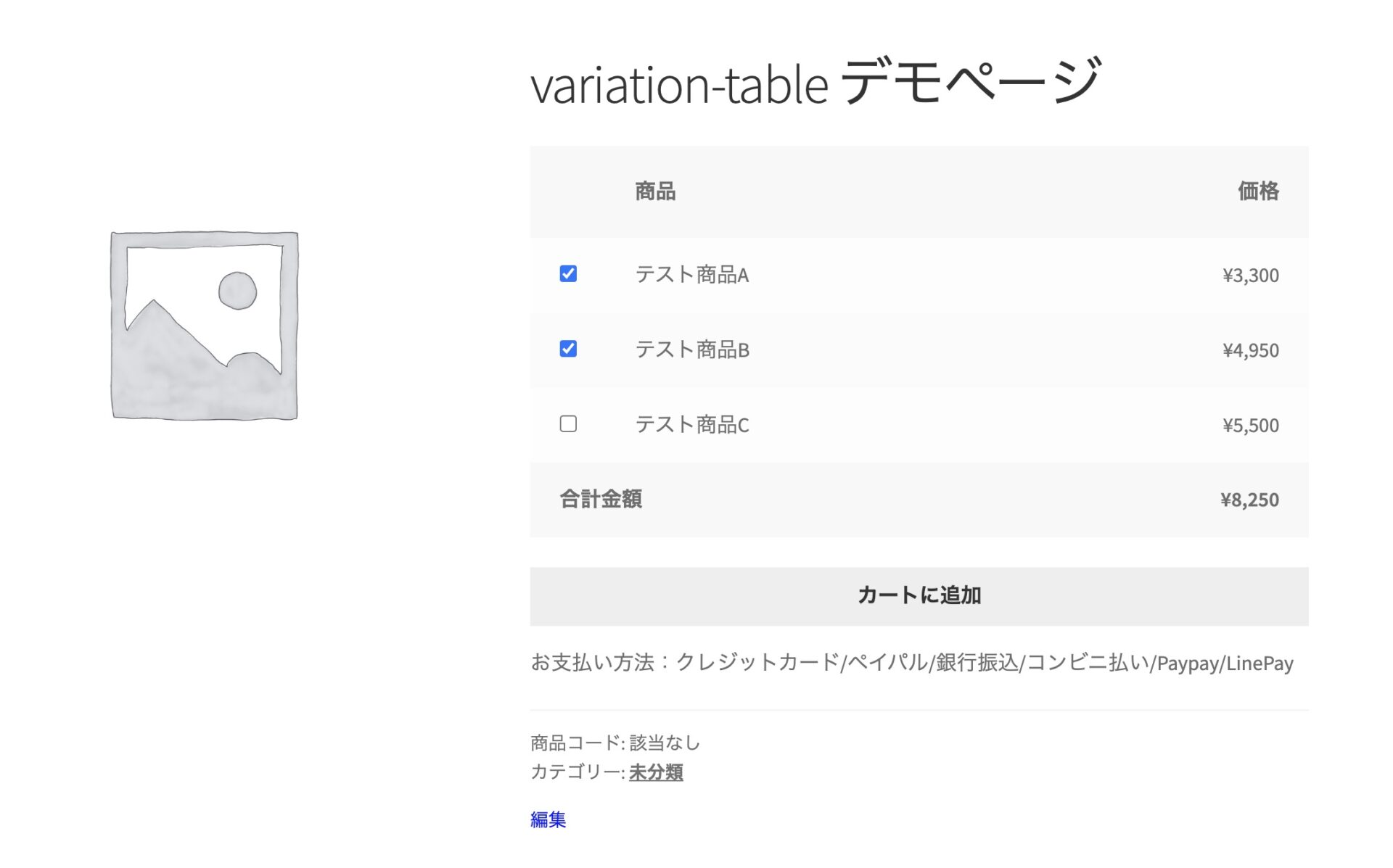Viewport: 1393px width, 868px height.
Task: Click the ¥3,300 price for テスト商品A
Action: (1251, 275)
